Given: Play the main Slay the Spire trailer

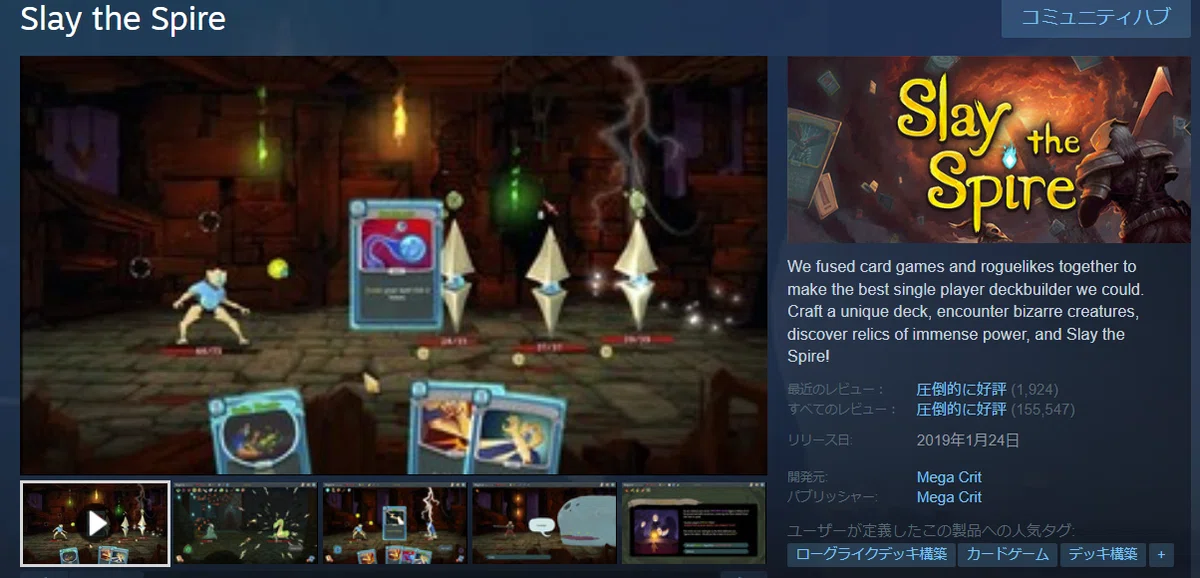Looking at the screenshot, I should [394, 265].
